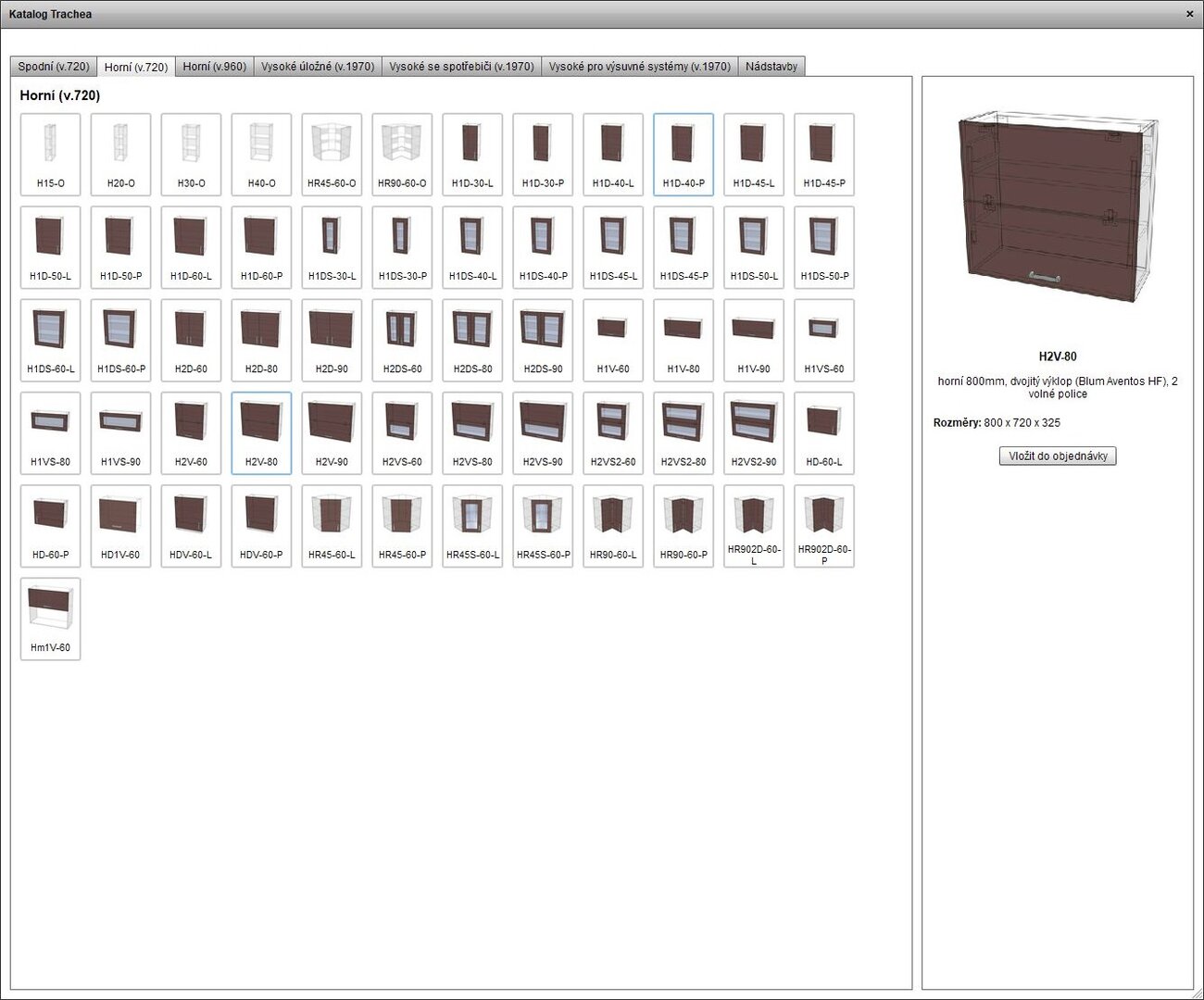
Task: Click the Hm1V-60 cabinet thumbnail
Action: 50,618
